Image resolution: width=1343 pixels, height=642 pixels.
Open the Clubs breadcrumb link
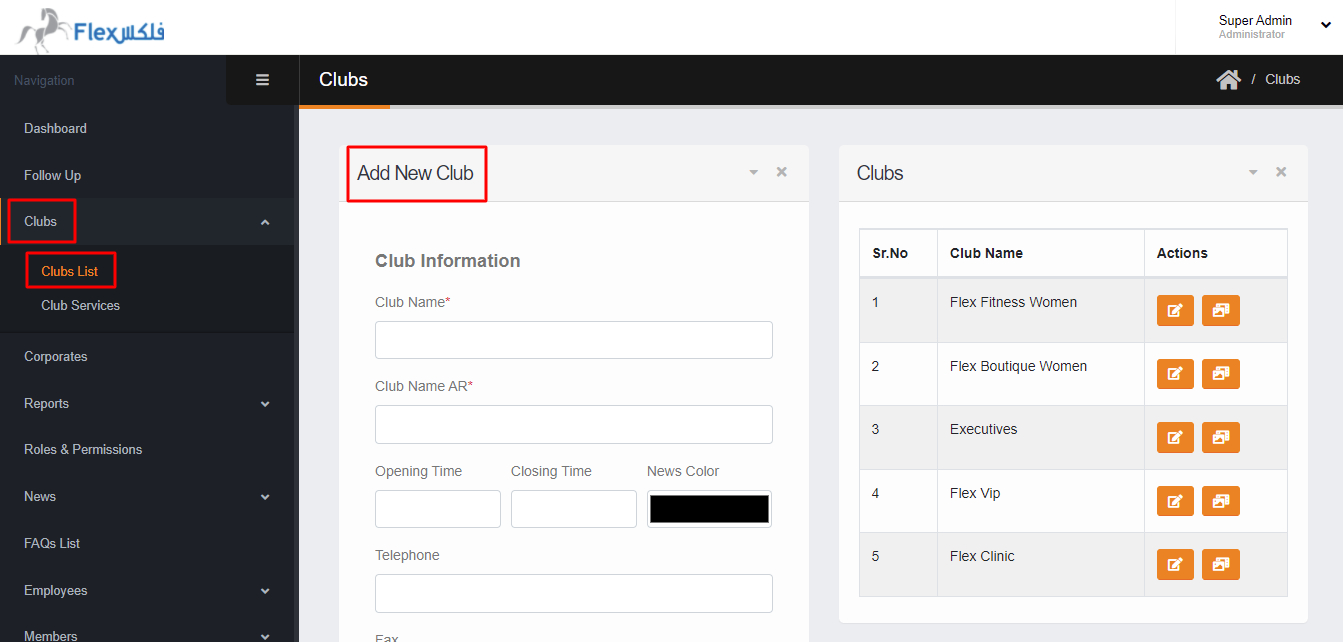pyautogui.click(x=1282, y=79)
